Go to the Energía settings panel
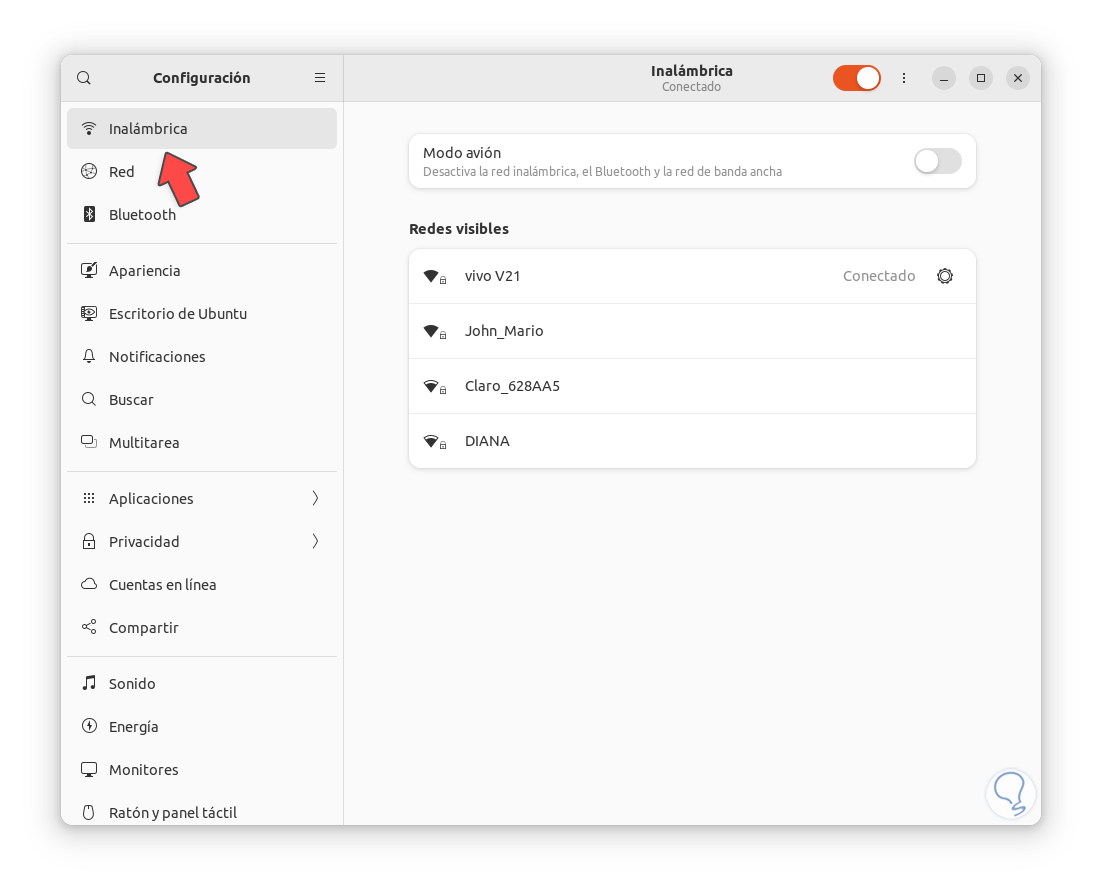1102x892 pixels. pos(134,727)
